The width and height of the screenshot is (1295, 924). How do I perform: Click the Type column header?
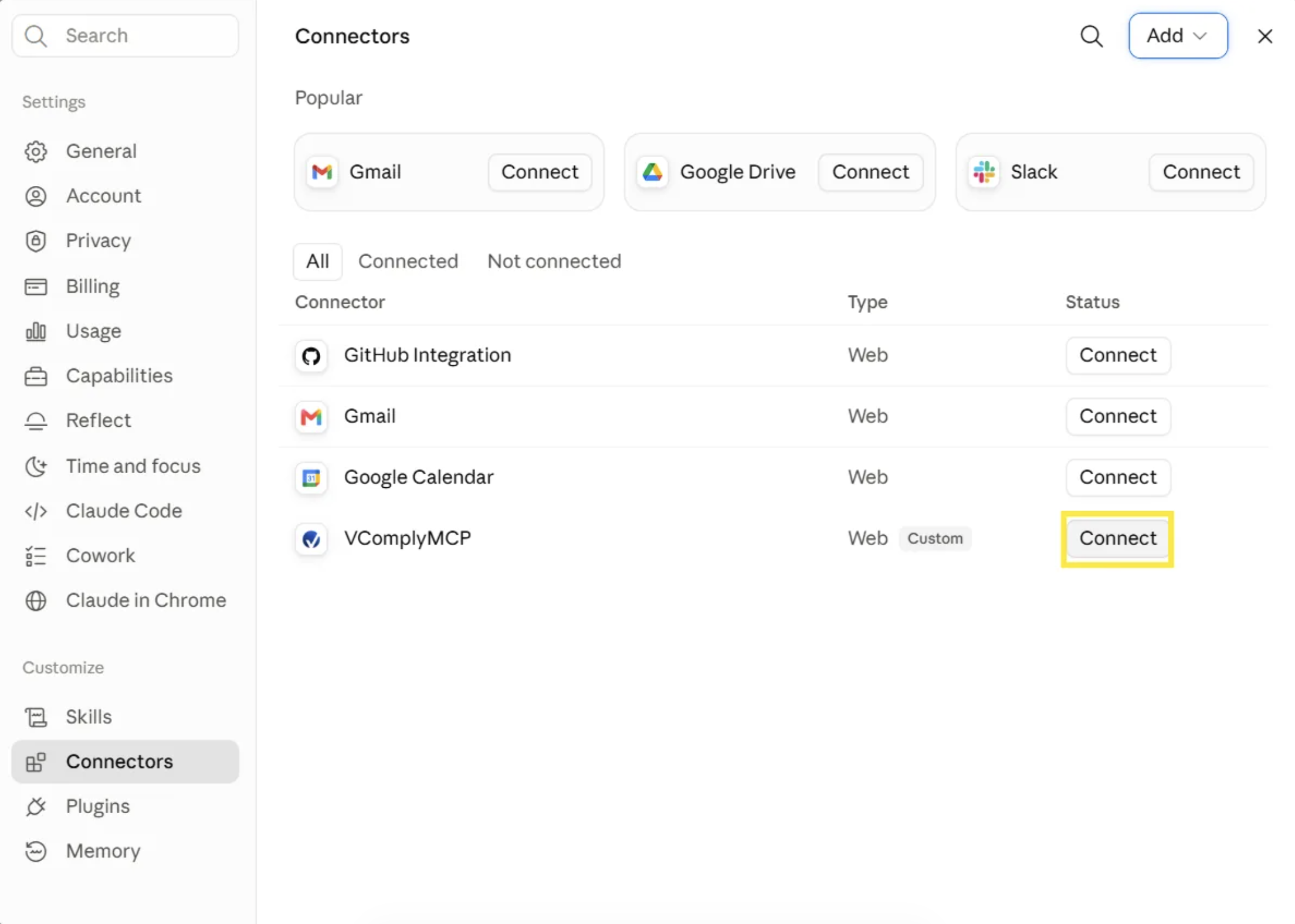point(867,303)
